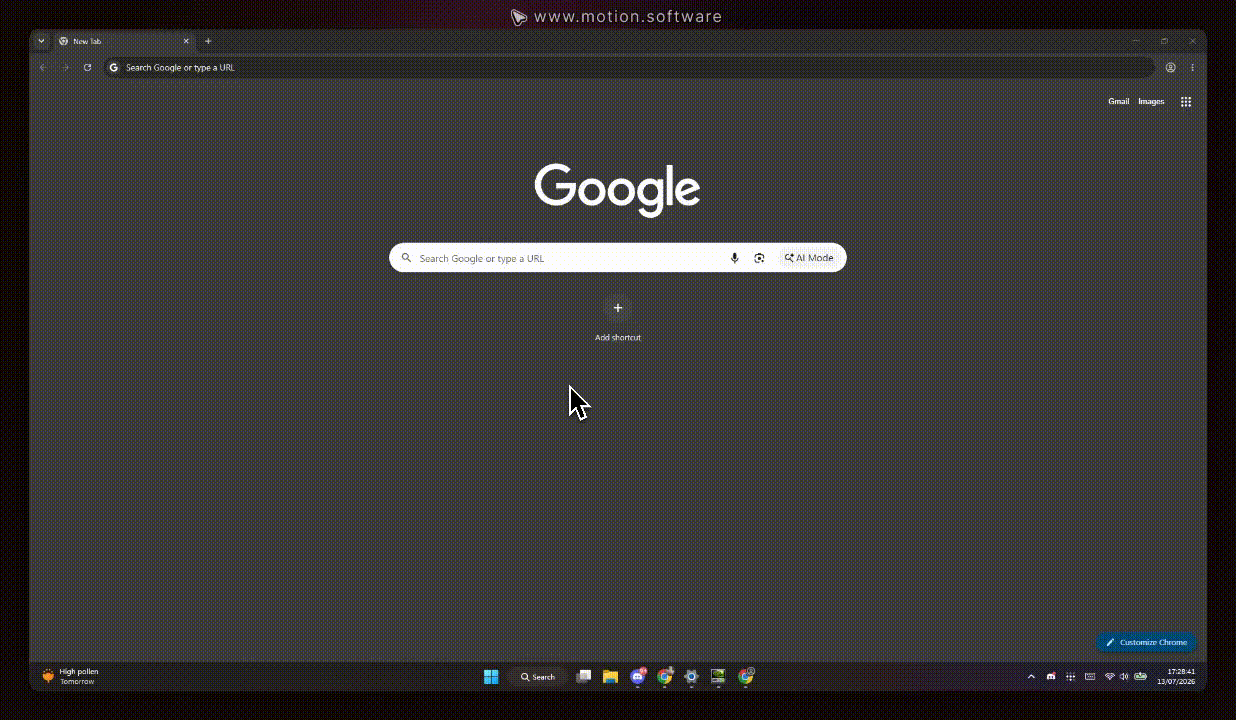Close the New Tab tab
This screenshot has height=720, width=1236.
(186, 41)
